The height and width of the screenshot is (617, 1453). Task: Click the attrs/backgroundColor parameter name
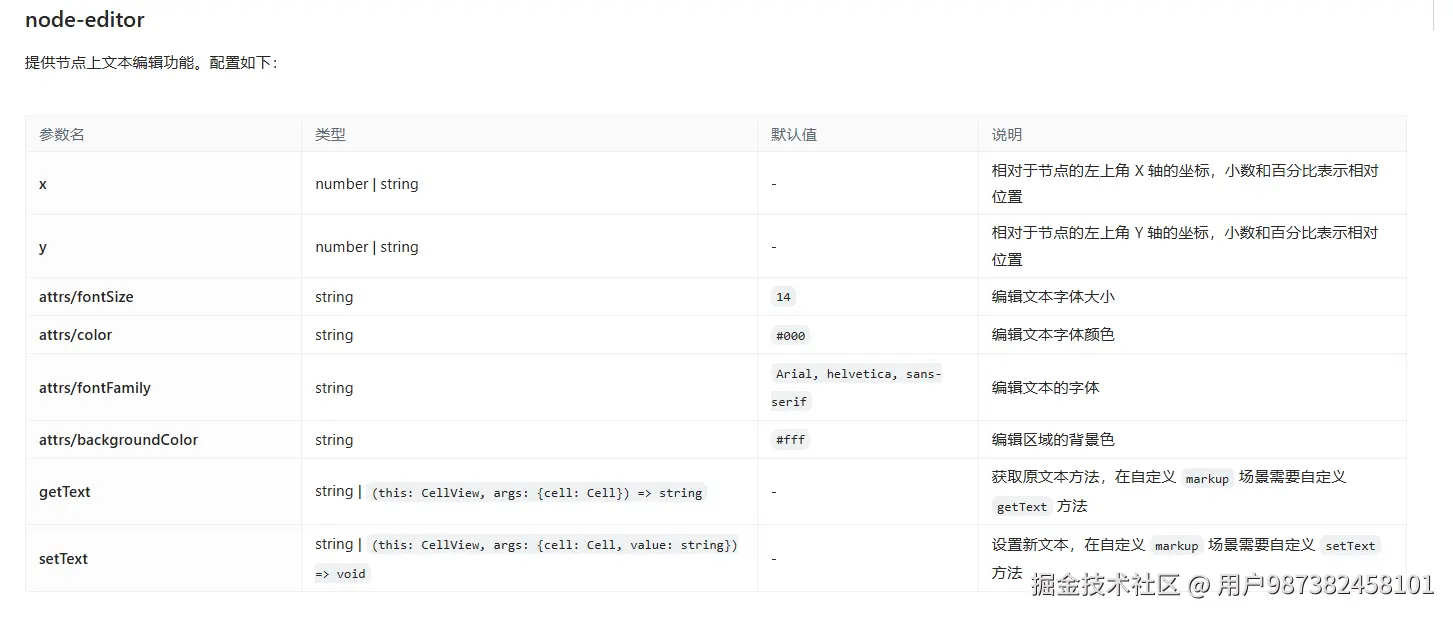118,440
